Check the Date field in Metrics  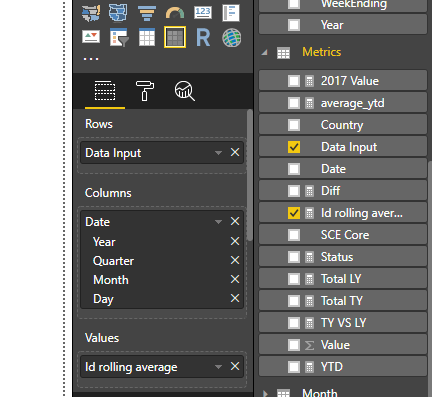294,169
